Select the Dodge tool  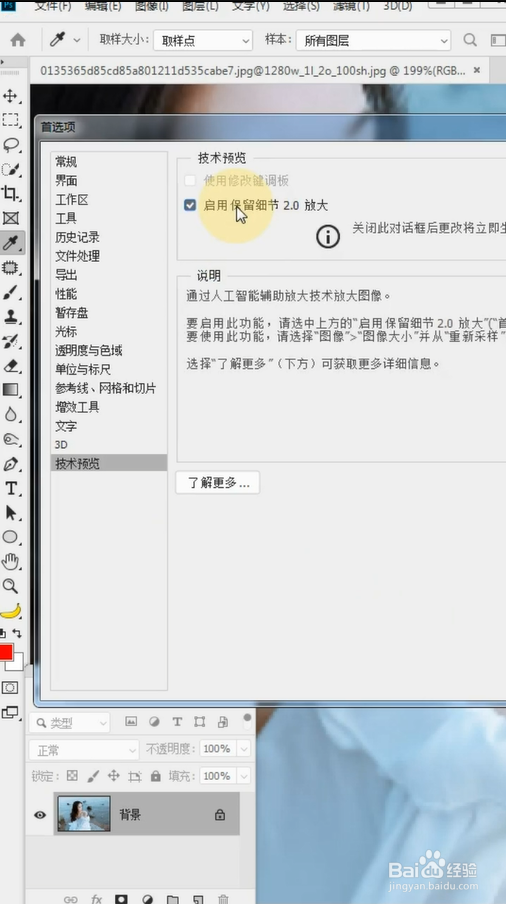(10, 439)
